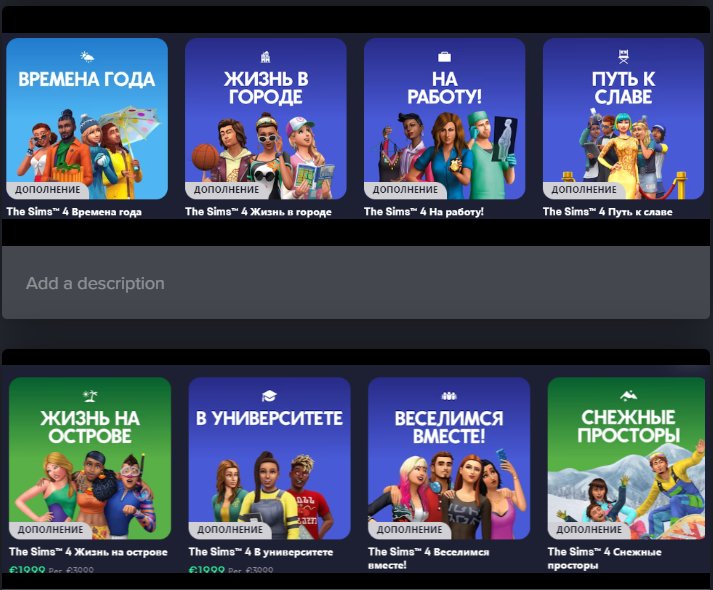Focus the 'Add a description' text field
713x590 pixels.
click(355, 284)
